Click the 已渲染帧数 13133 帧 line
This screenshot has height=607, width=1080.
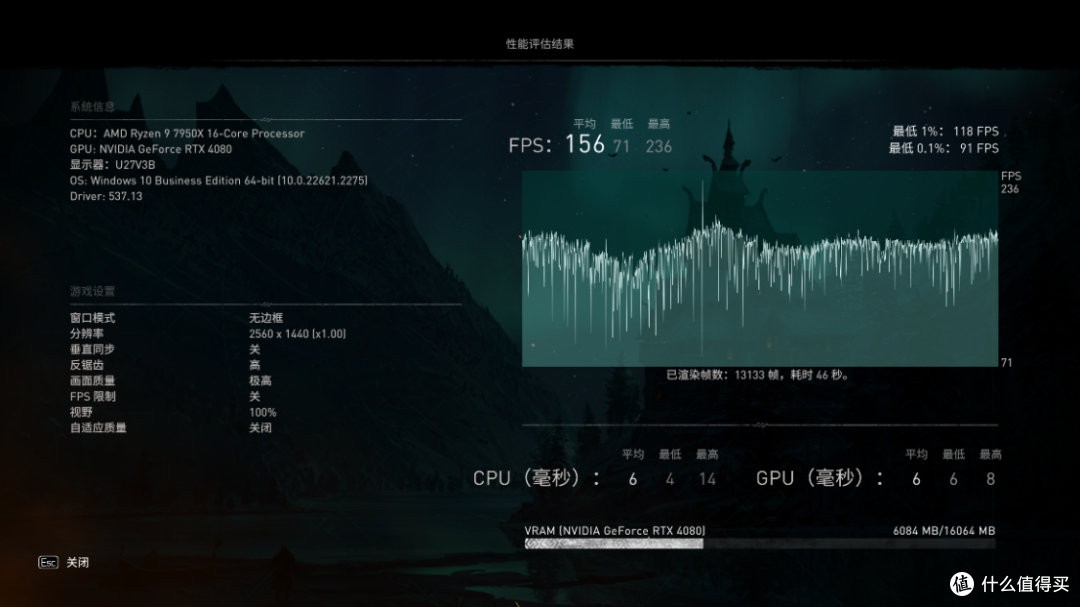tap(758, 375)
